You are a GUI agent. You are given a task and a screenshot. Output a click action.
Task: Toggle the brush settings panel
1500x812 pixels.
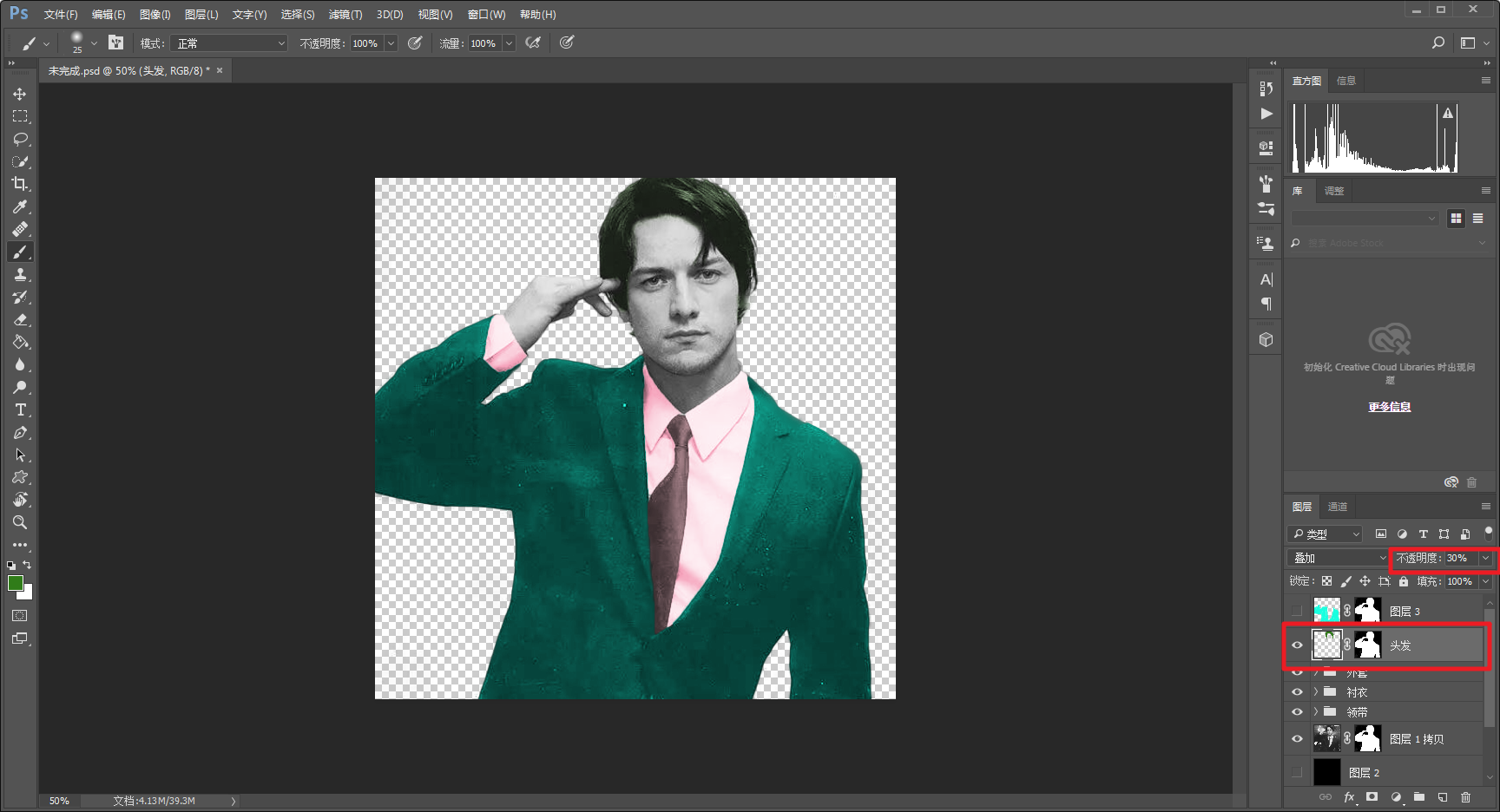tap(115, 43)
